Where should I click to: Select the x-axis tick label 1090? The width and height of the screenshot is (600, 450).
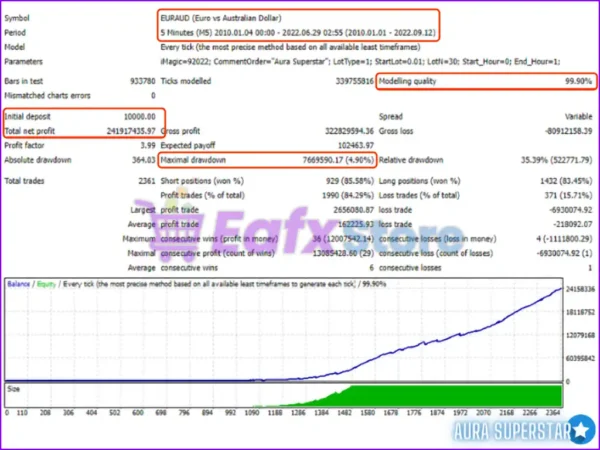pyautogui.click(x=252, y=413)
